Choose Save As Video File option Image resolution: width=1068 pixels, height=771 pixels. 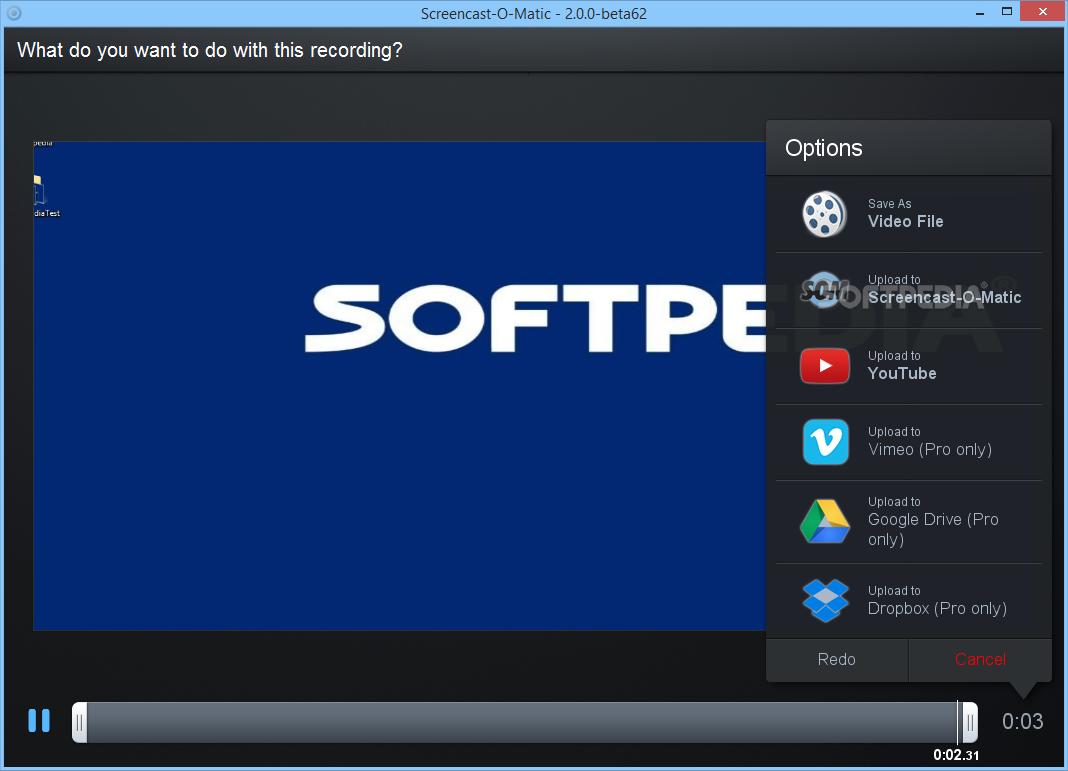tap(909, 215)
